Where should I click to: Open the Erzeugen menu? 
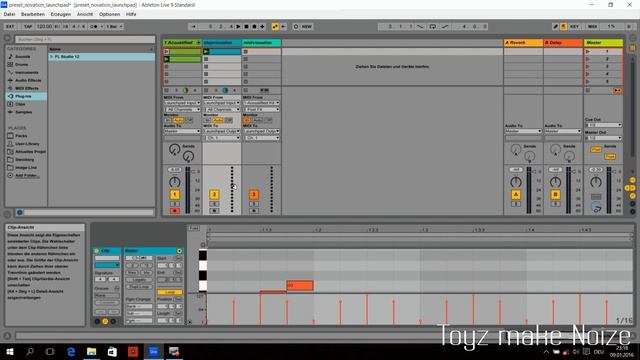tap(60, 14)
